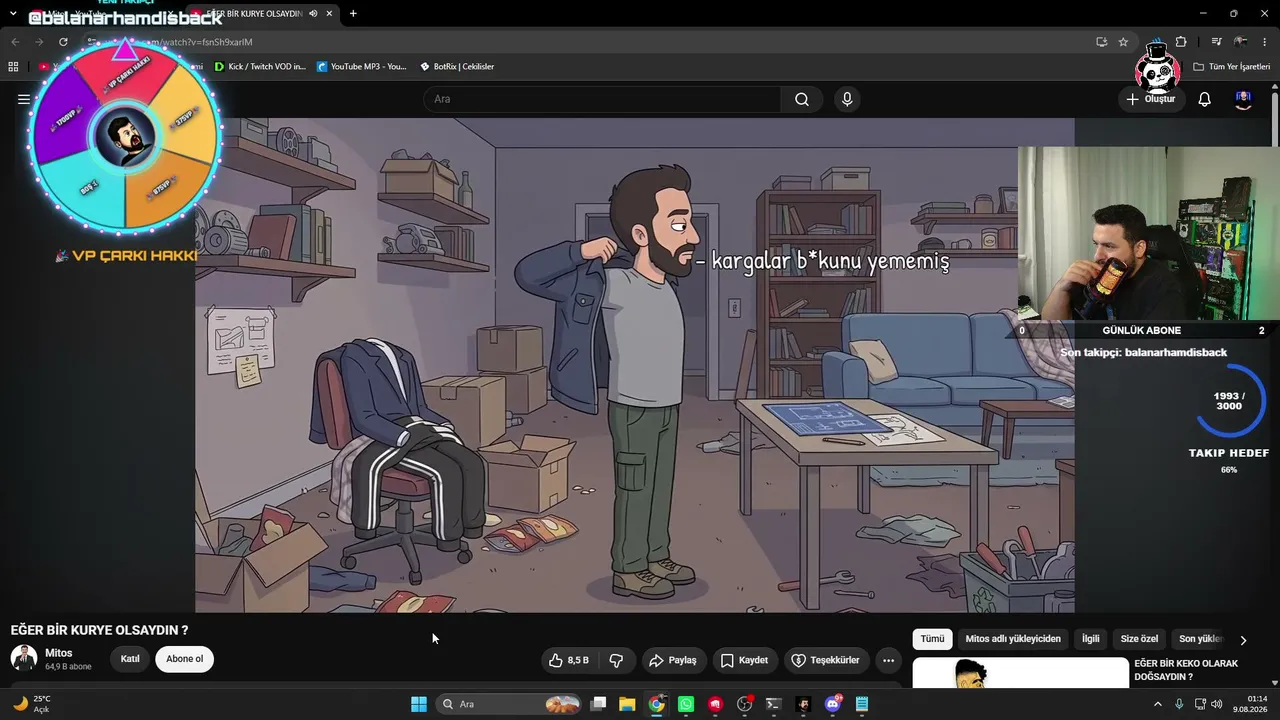Show hidden system tray icons

pyautogui.click(x=1159, y=704)
